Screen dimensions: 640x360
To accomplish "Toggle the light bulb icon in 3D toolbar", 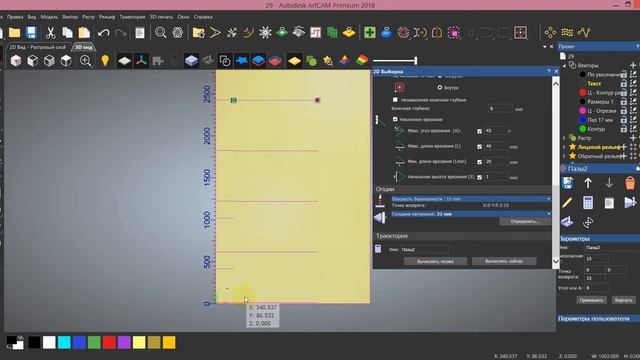I will 105,61.
